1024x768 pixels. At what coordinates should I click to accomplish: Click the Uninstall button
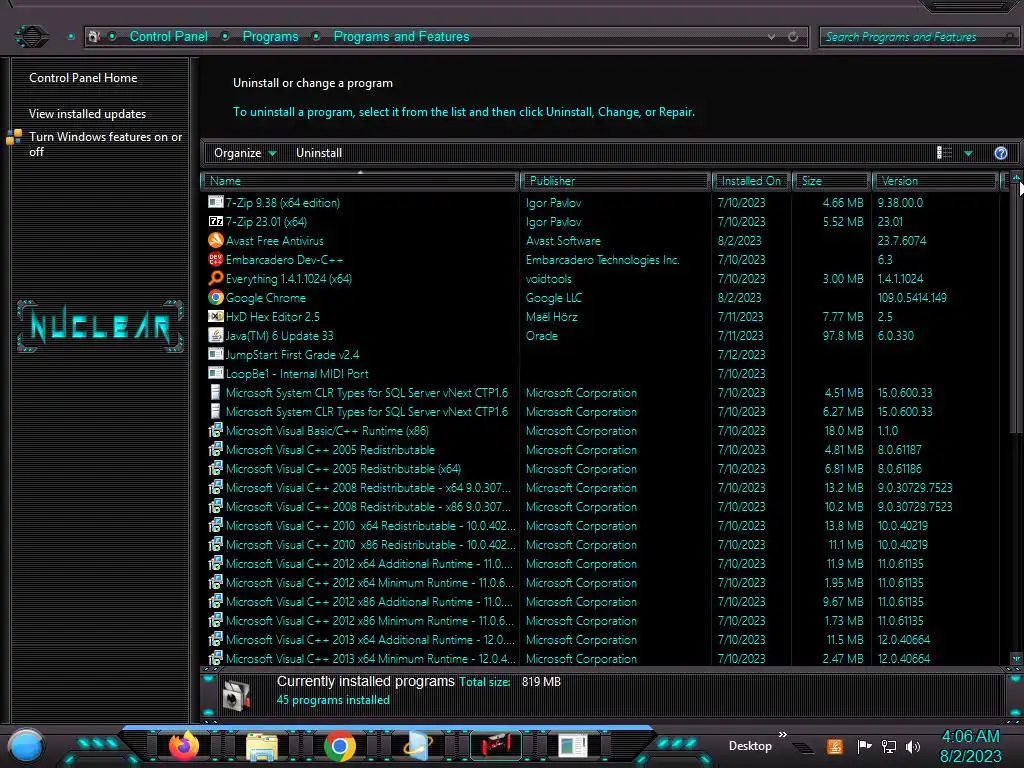tap(319, 153)
